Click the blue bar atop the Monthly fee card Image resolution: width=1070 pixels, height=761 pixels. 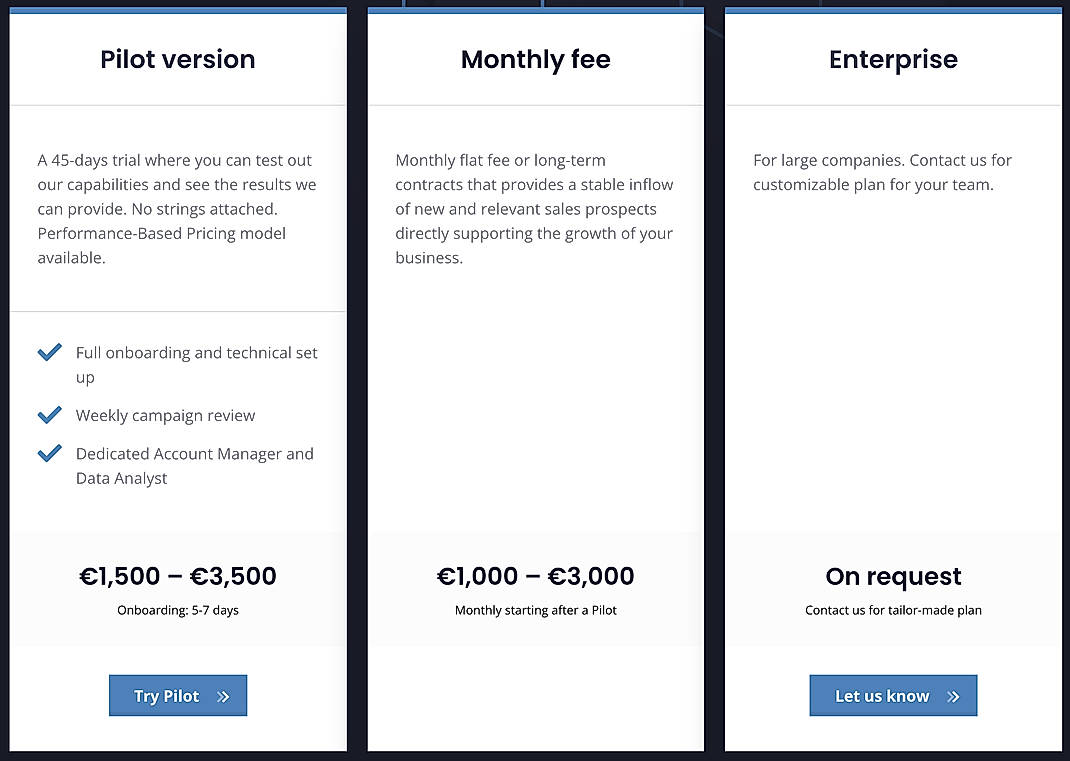(x=536, y=9)
